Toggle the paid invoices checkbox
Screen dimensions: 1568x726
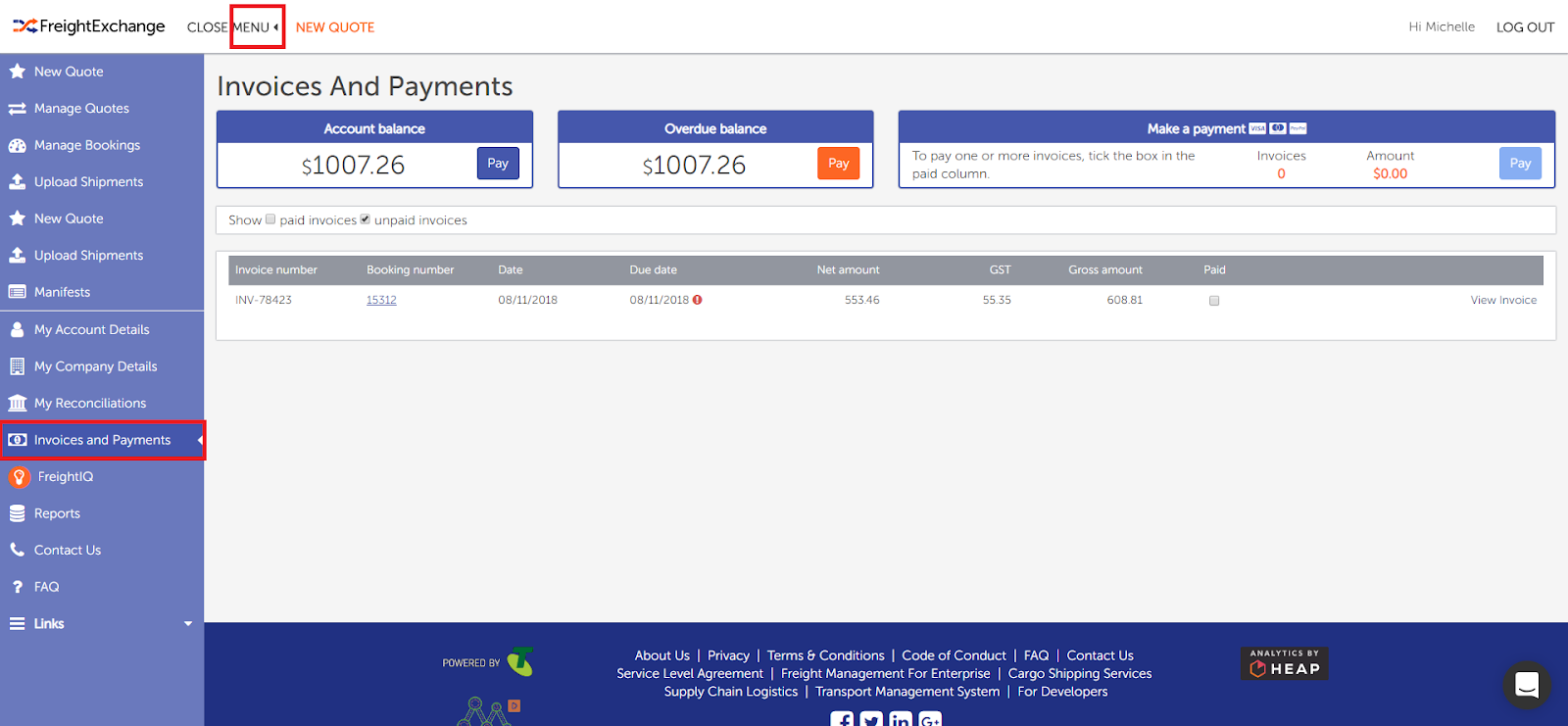click(270, 219)
